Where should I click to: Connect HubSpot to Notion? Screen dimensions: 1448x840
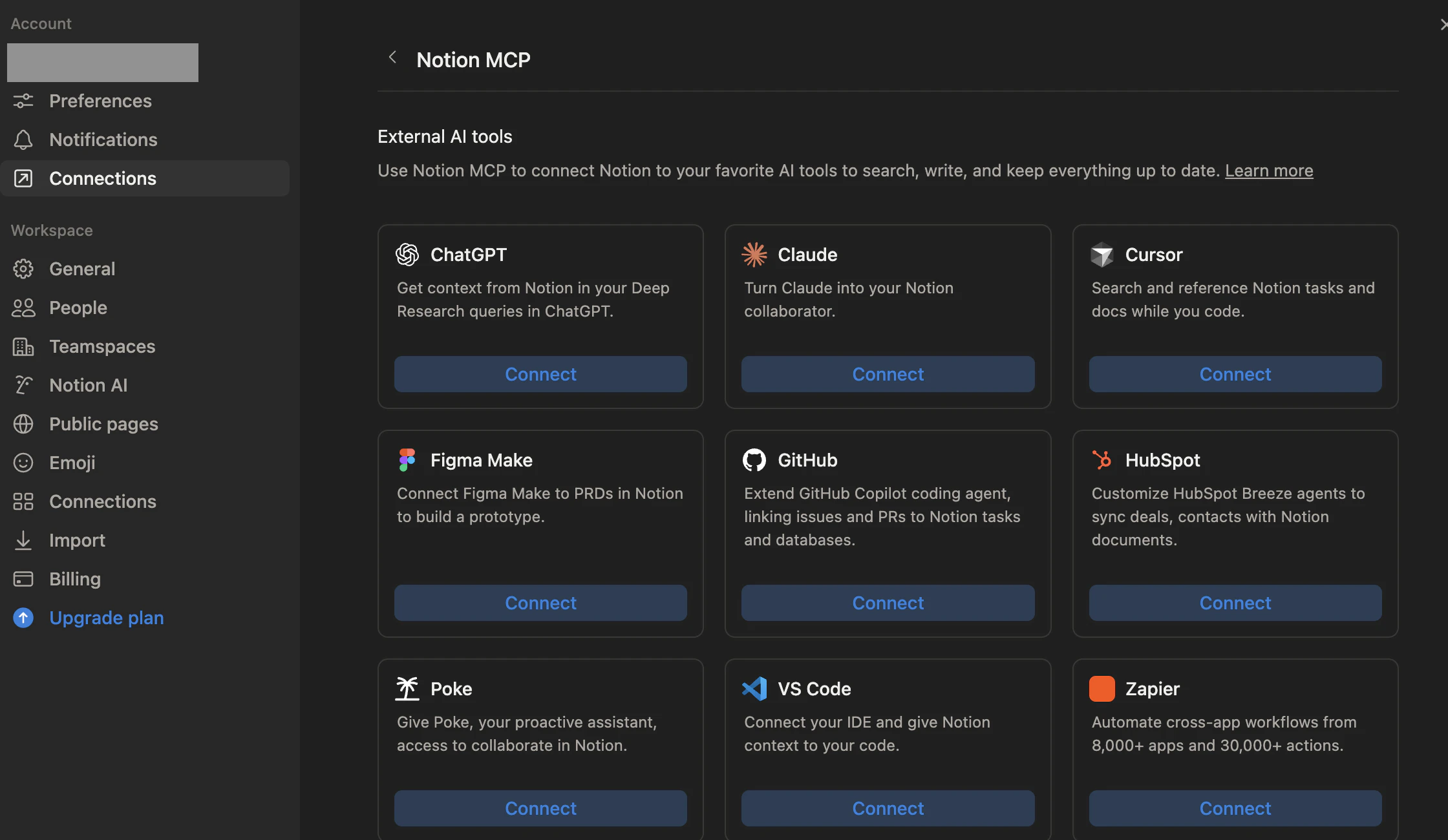[x=1235, y=603]
